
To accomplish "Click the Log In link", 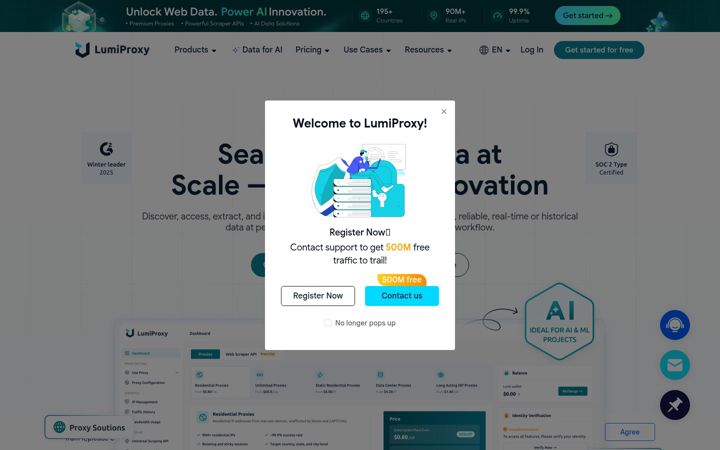I will (x=532, y=50).
